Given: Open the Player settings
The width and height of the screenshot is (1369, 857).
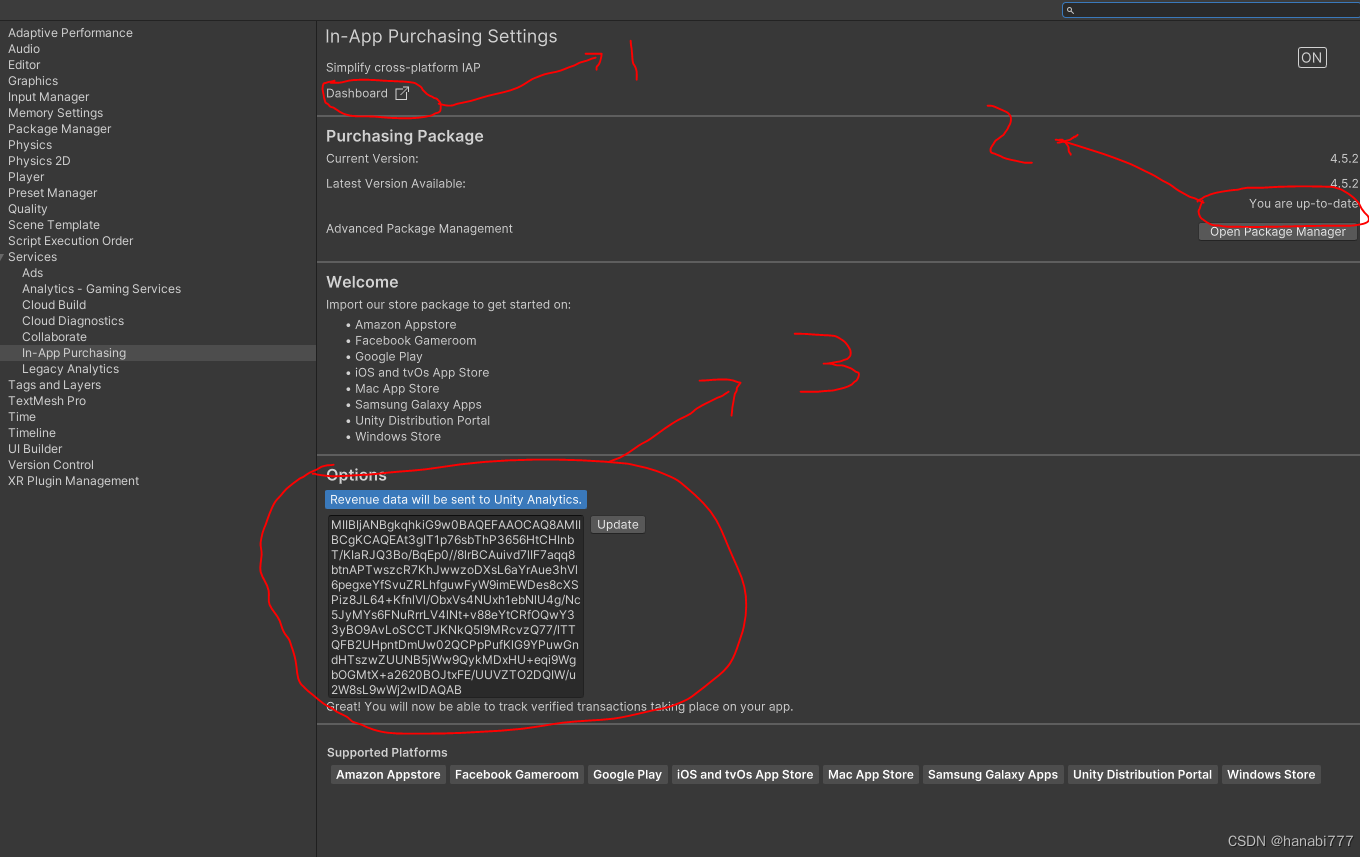Looking at the screenshot, I should point(26,177).
